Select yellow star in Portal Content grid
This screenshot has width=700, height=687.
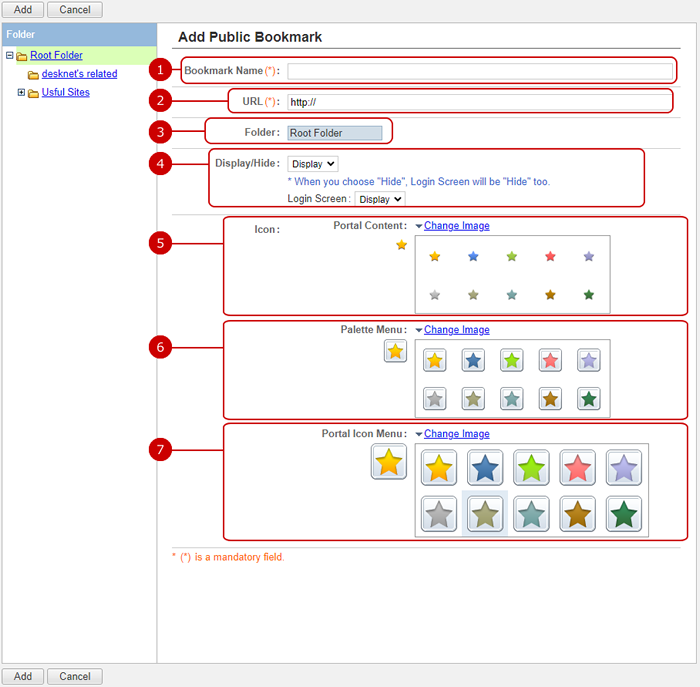pyautogui.click(x=434, y=256)
